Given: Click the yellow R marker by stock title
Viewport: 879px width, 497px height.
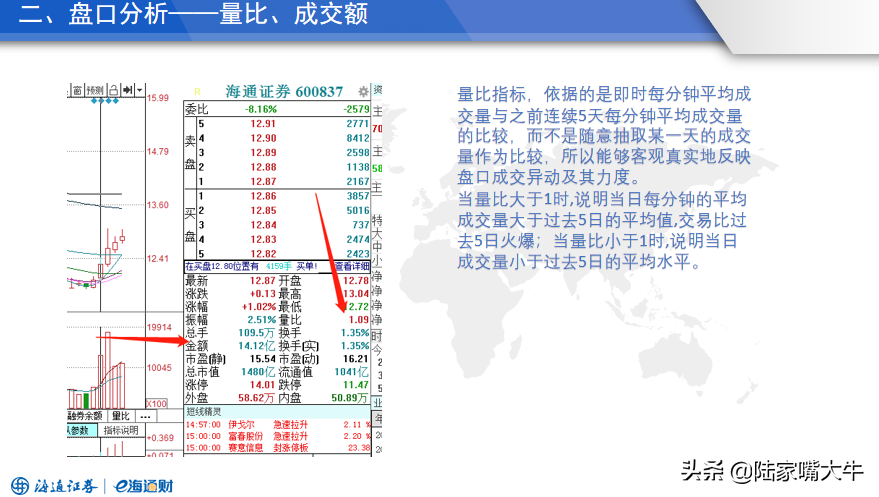Looking at the screenshot, I should coord(197,92).
